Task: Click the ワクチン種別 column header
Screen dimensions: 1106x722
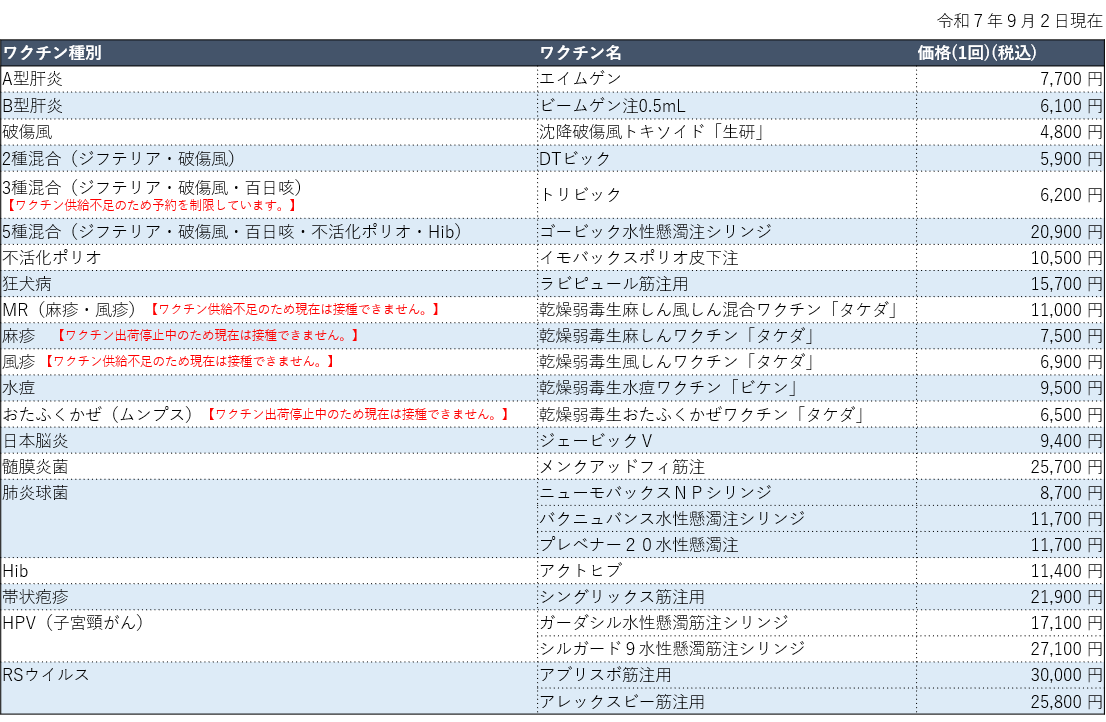Action: tap(269, 53)
